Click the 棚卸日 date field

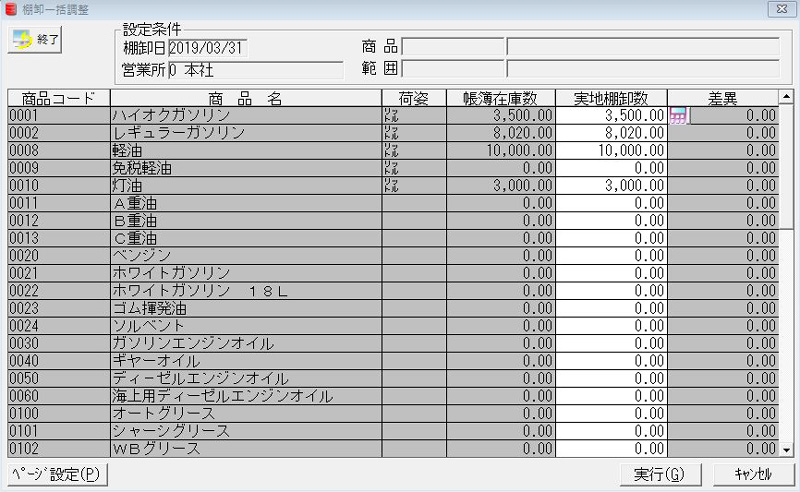pyautogui.click(x=207, y=48)
